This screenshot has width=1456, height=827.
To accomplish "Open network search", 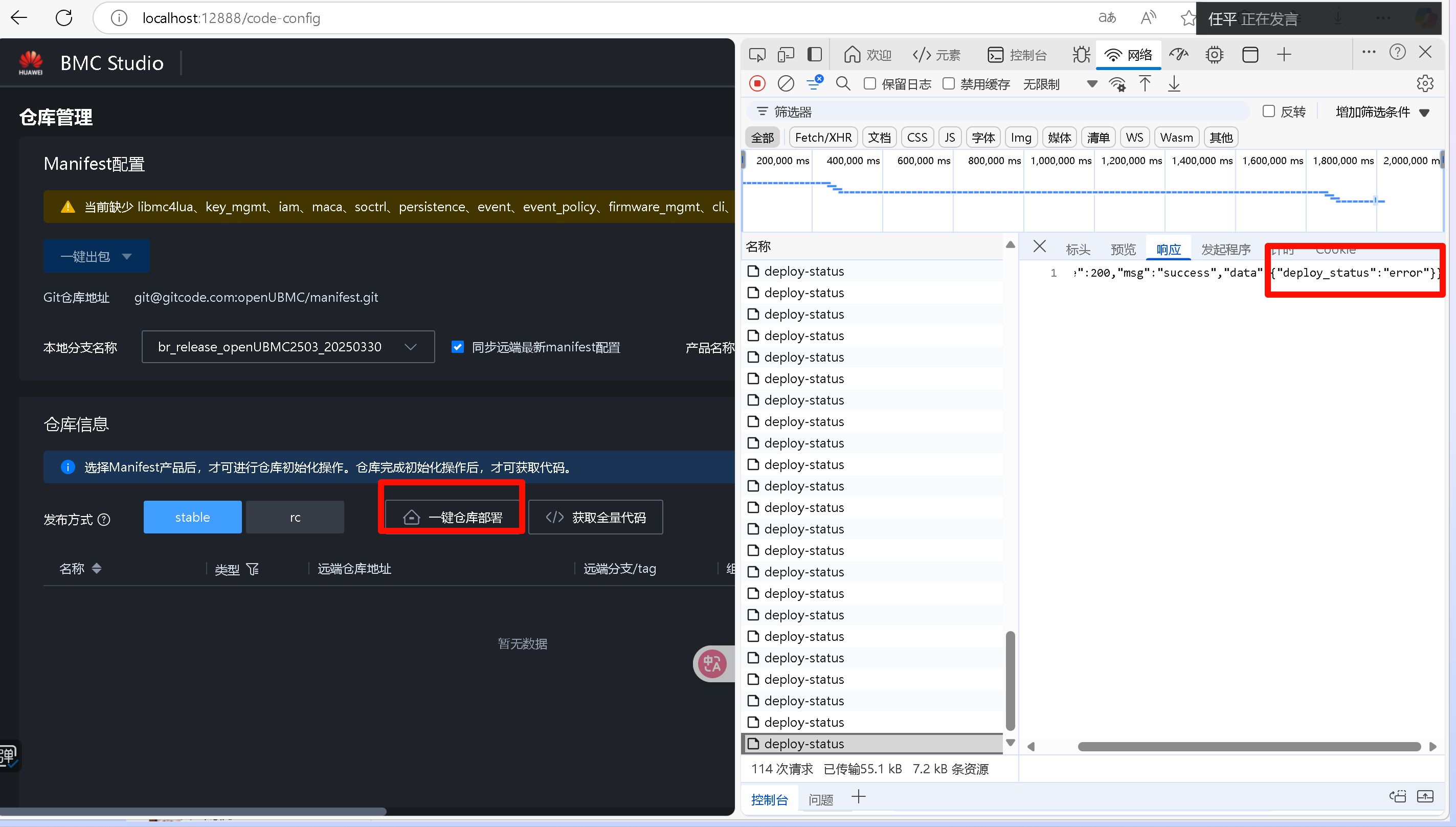I will pyautogui.click(x=843, y=83).
